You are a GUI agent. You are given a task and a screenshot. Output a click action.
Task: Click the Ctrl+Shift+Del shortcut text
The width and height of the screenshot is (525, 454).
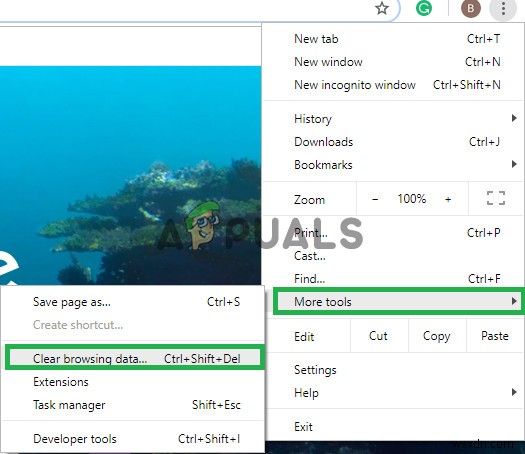click(x=202, y=359)
